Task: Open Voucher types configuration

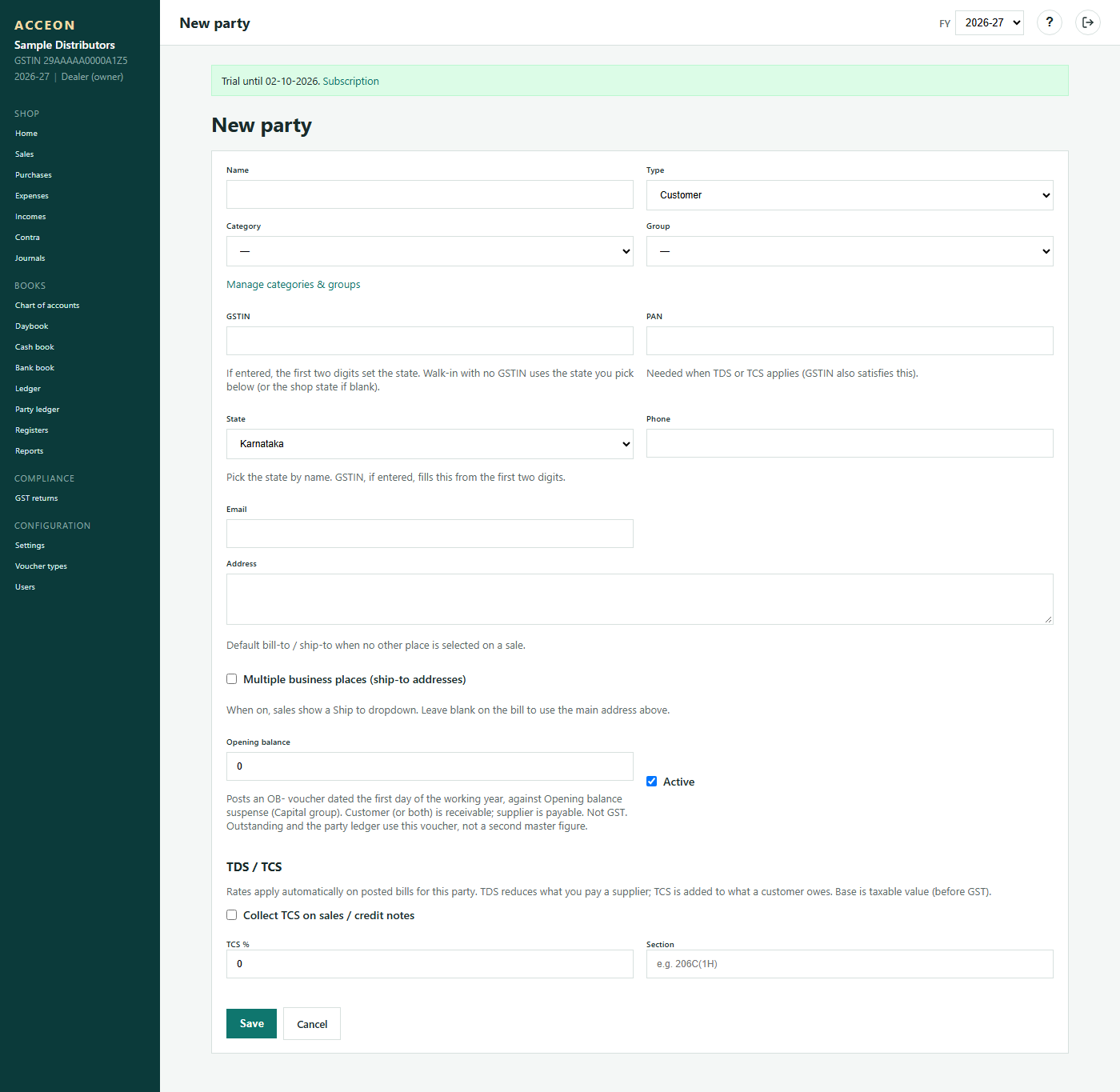Action: 41,566
